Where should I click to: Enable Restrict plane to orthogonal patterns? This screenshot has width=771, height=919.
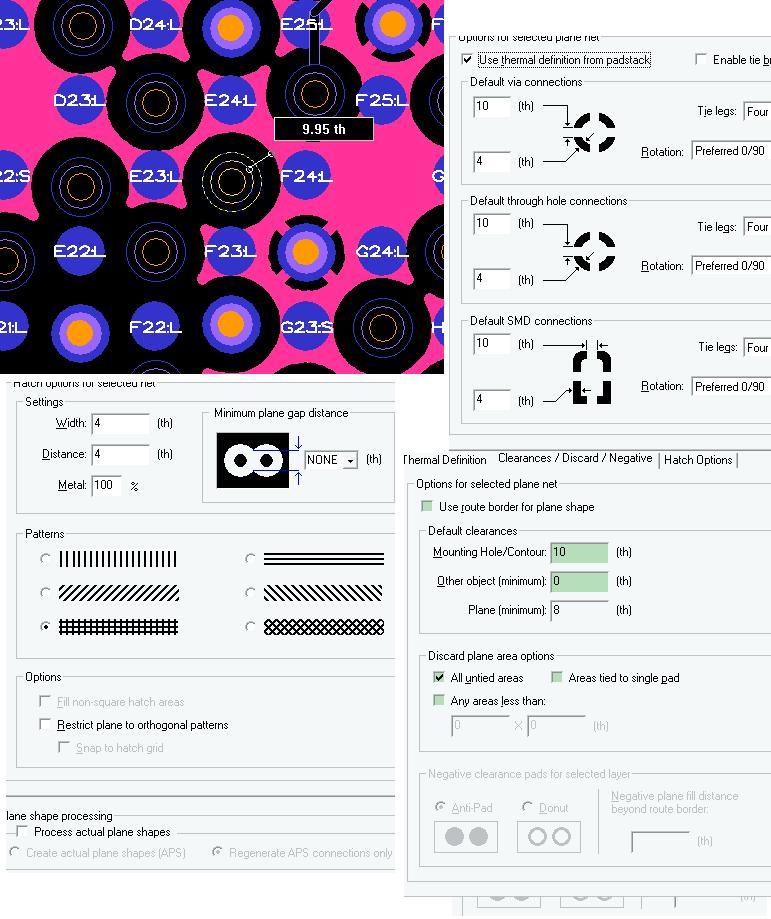[x=45, y=724]
